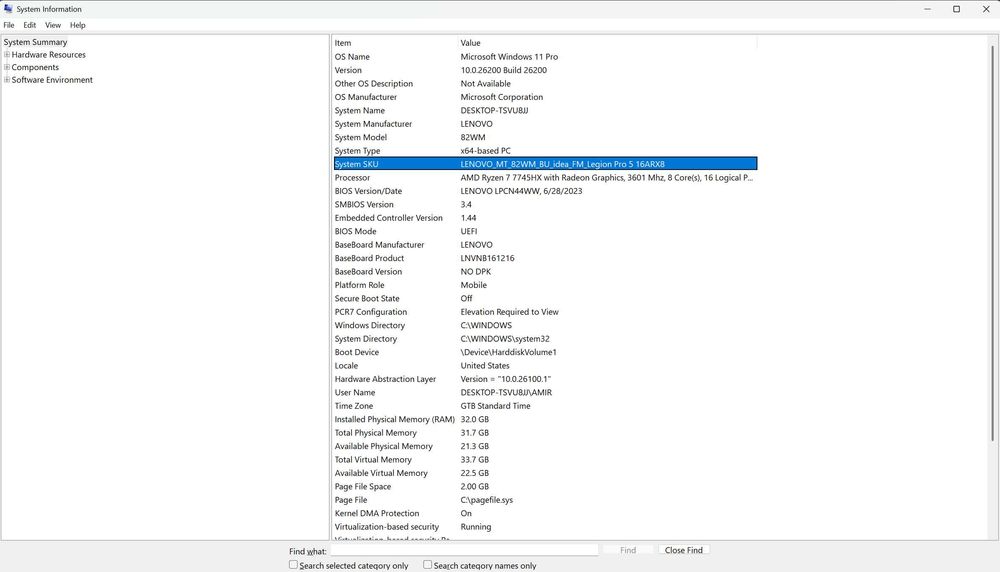Select the BIOS Mode row
Screen dimensions: 1000x572
(545, 231)
